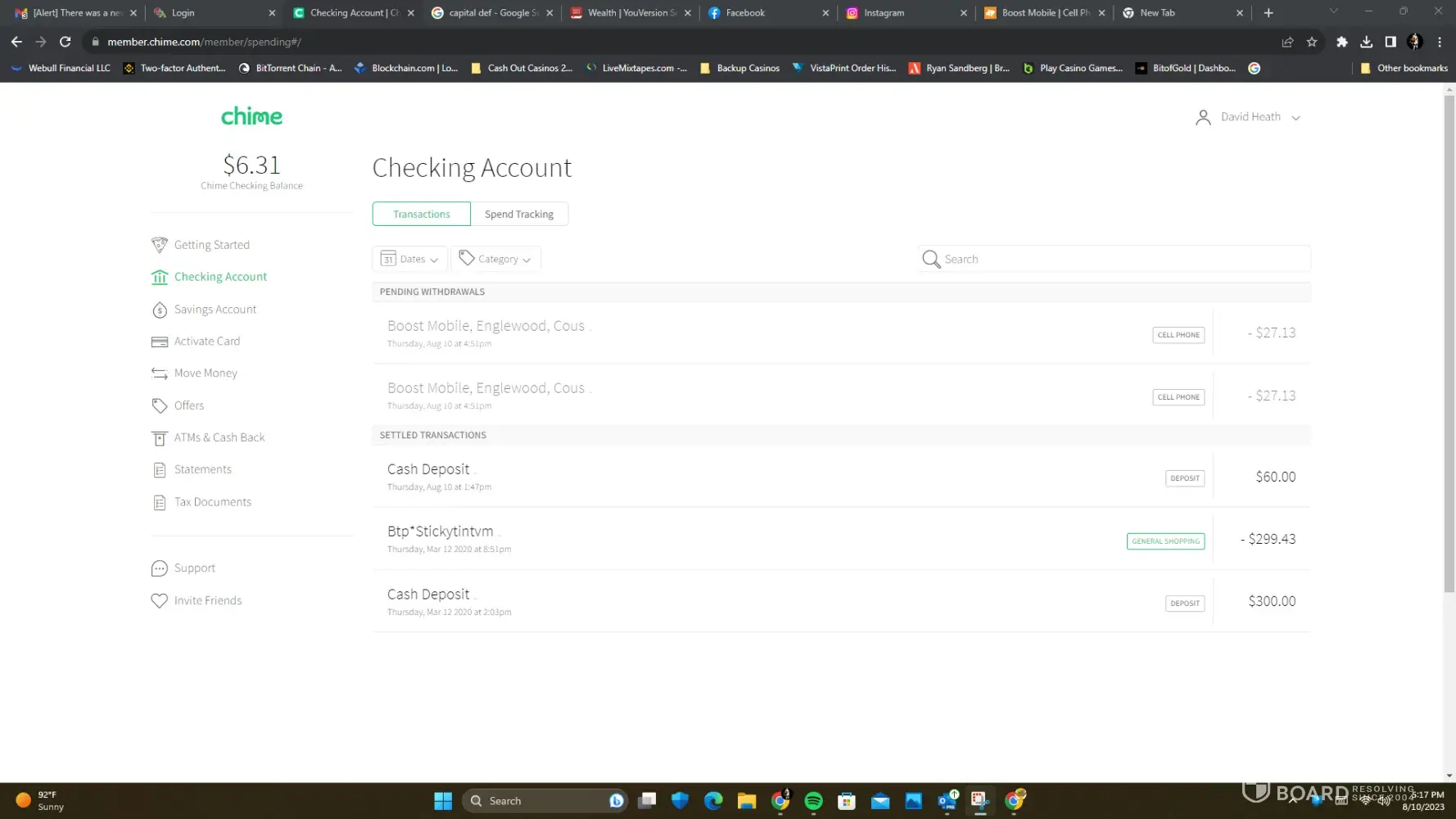Open the Blockchain.com bookmark

coord(406,68)
